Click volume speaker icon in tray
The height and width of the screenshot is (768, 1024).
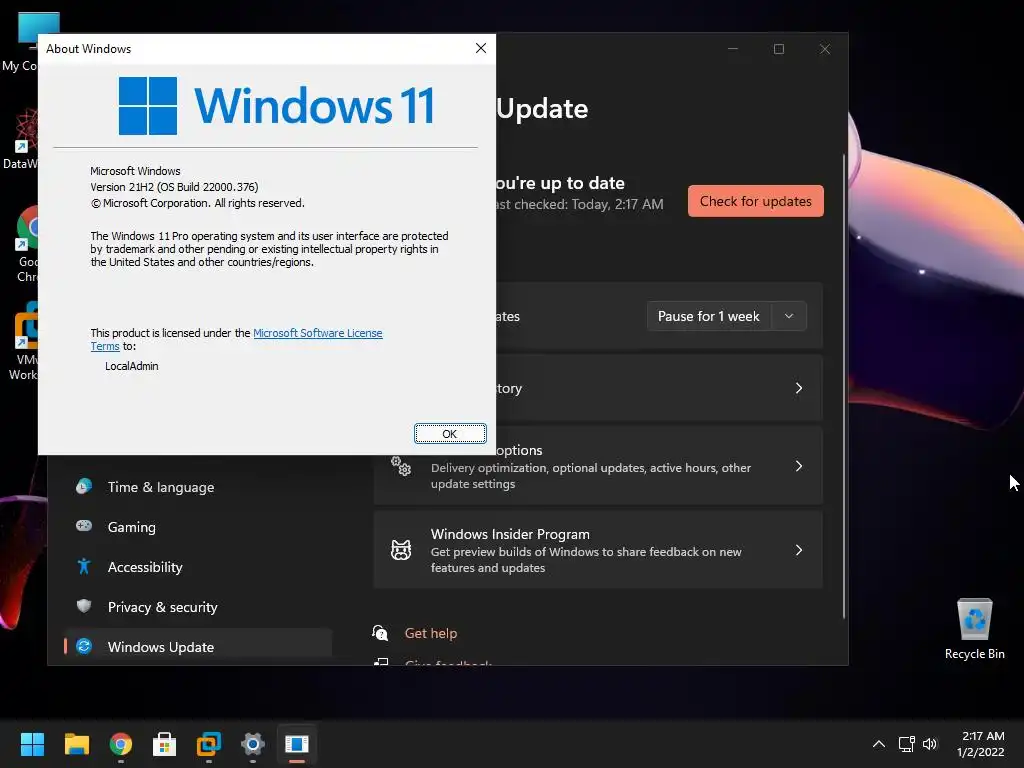[x=930, y=744]
